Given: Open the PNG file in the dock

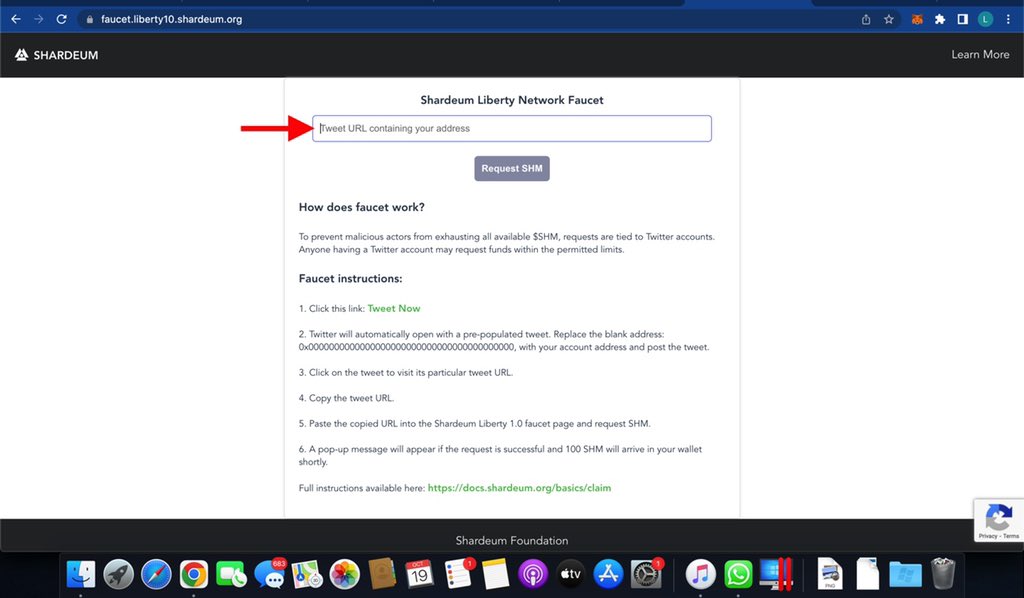Looking at the screenshot, I should coord(830,574).
